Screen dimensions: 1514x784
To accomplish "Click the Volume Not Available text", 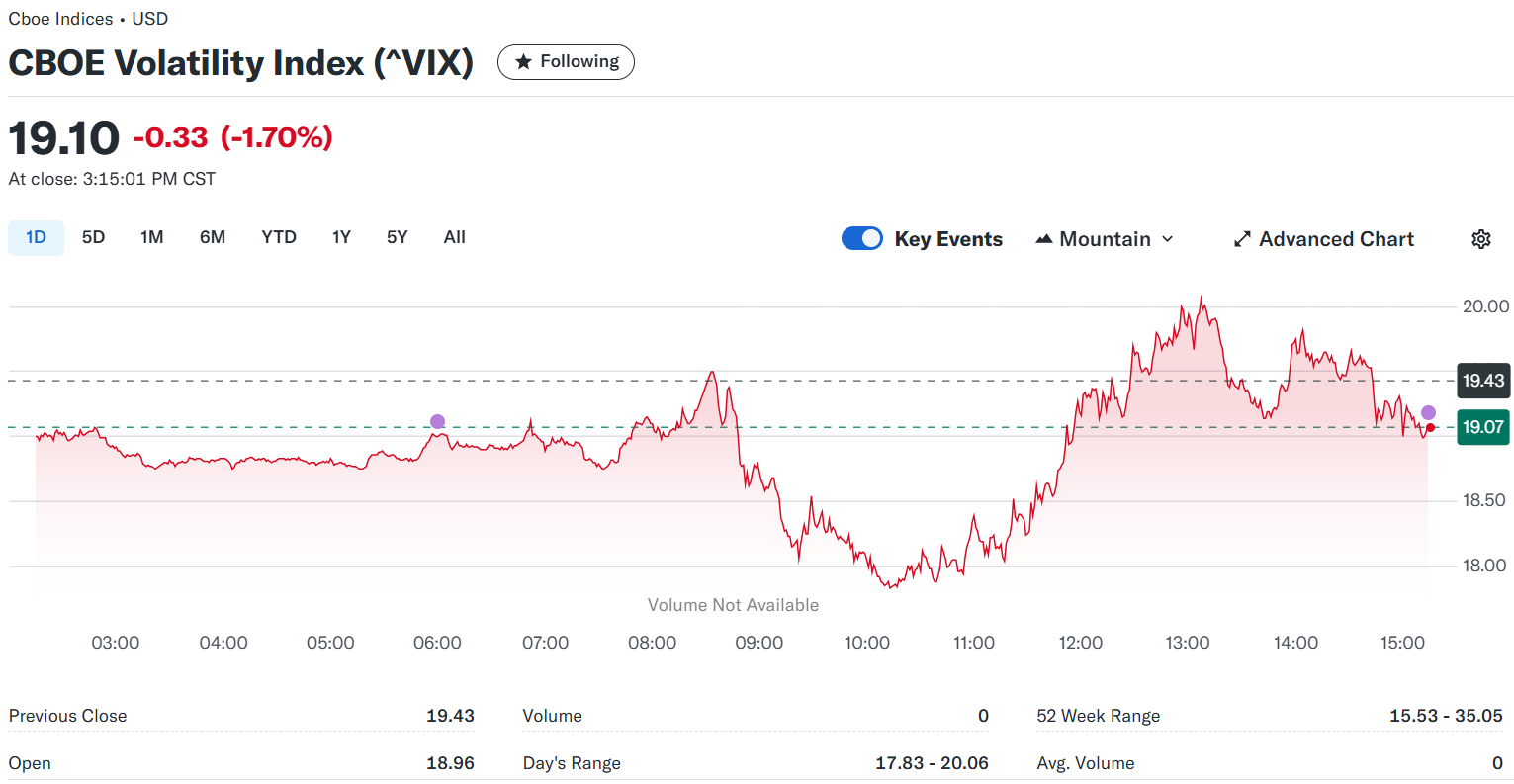I will (x=733, y=605).
